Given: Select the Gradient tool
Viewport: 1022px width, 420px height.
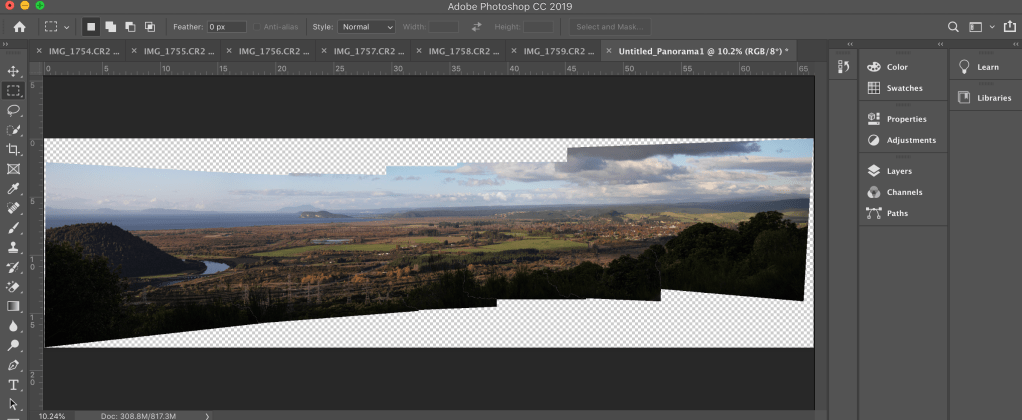Looking at the screenshot, I should pos(13,306).
